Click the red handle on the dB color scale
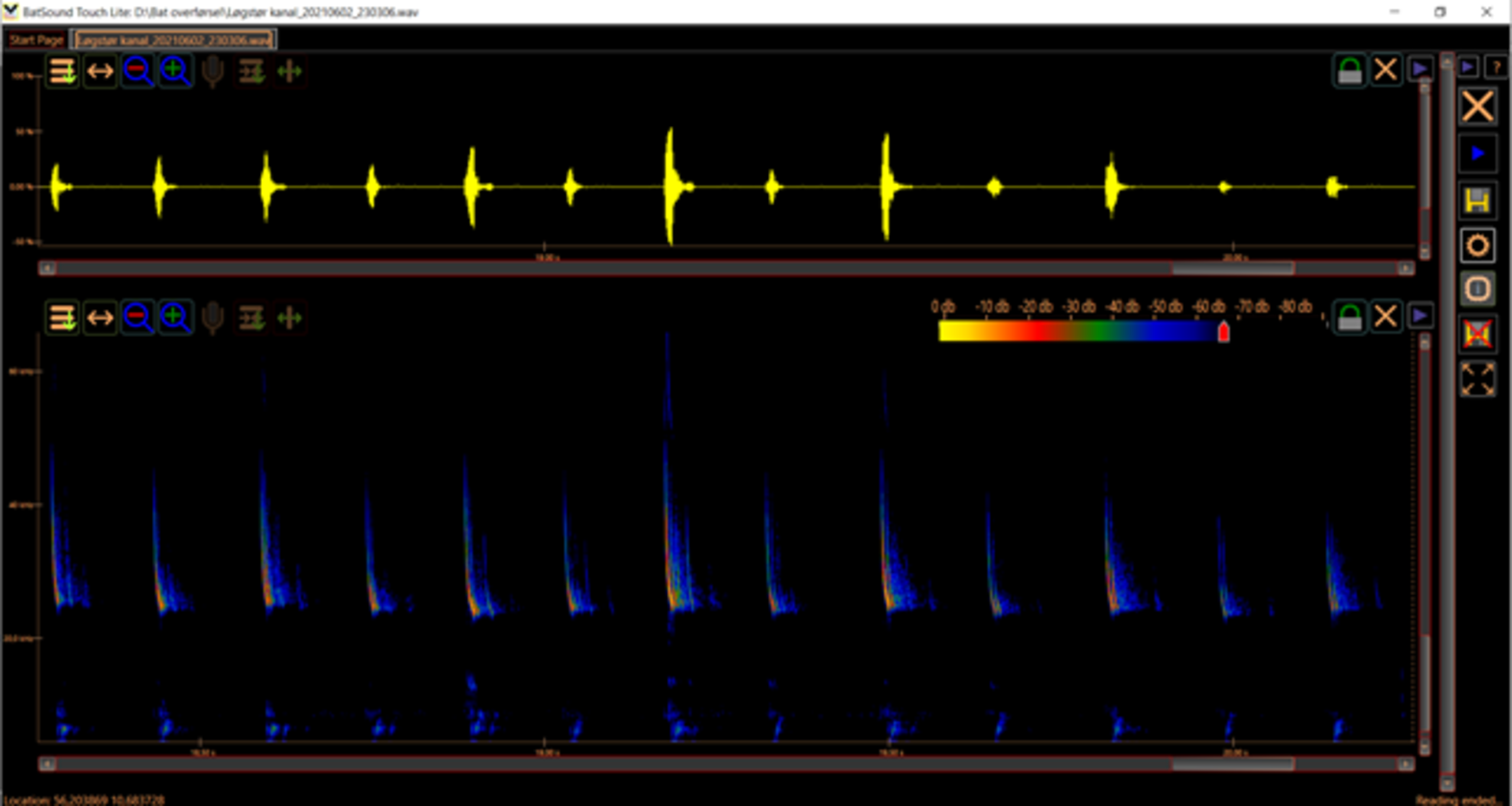 click(1224, 332)
